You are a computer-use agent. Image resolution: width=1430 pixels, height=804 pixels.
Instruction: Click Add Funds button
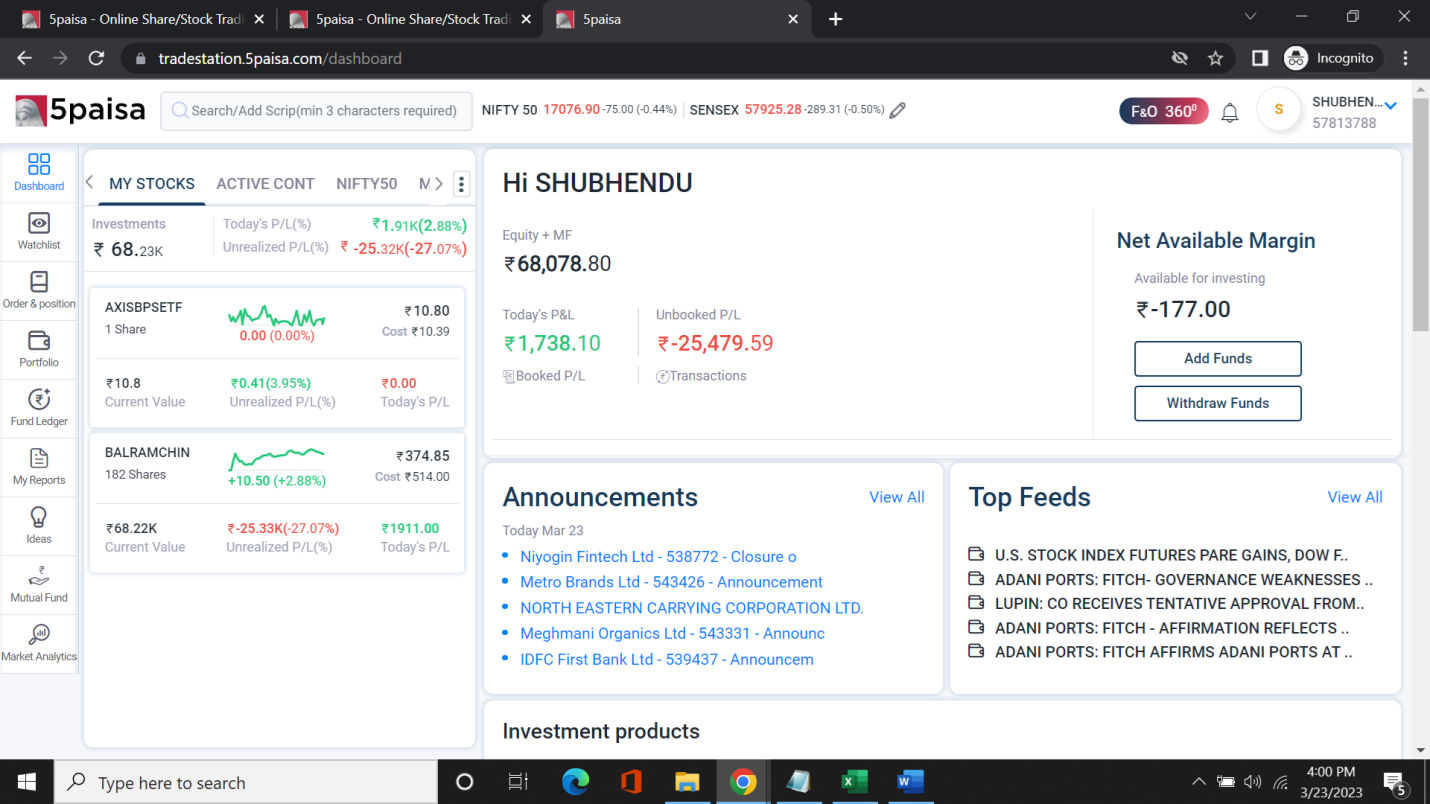point(1218,358)
